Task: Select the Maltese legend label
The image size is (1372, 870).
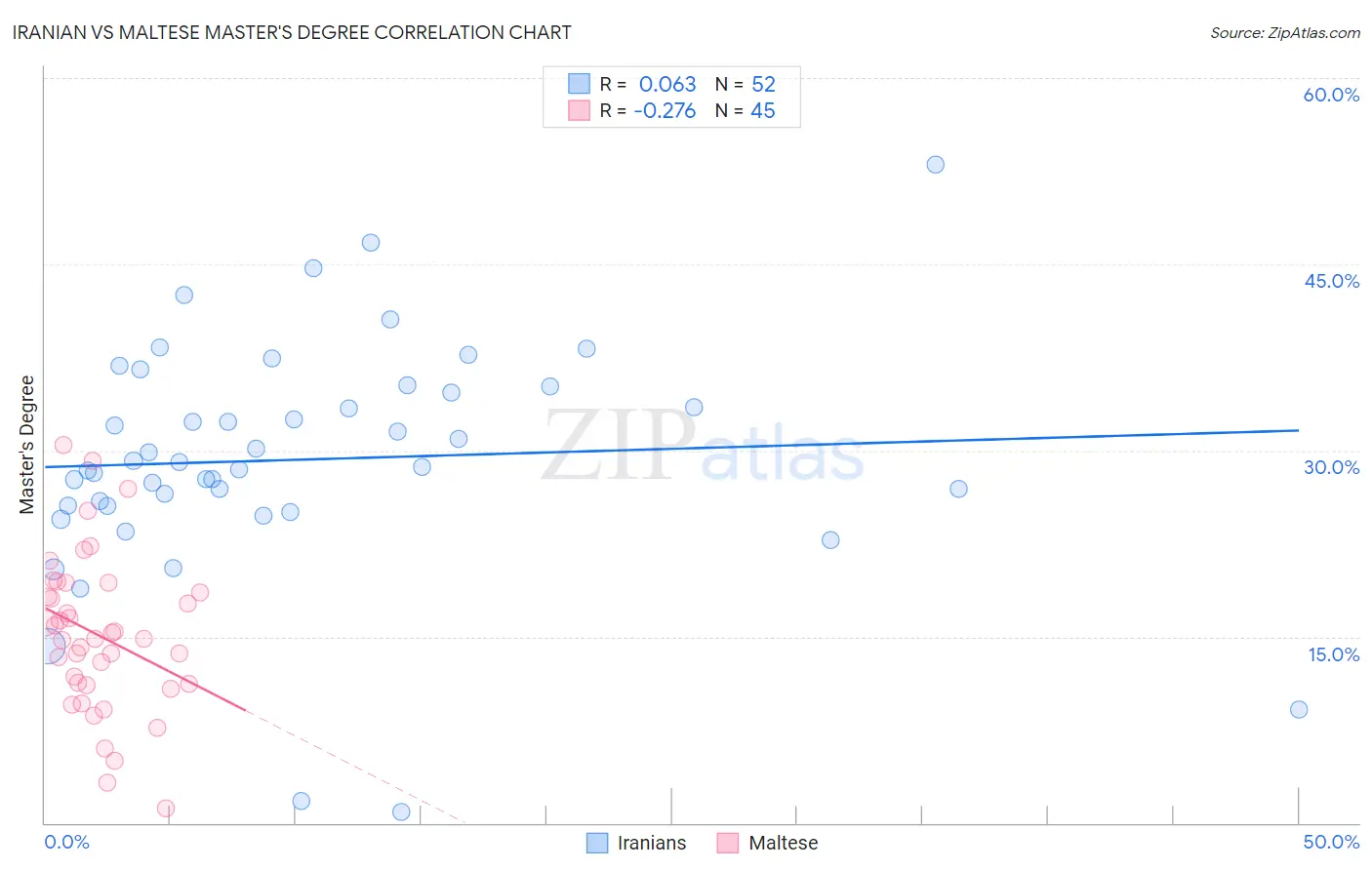Action: [784, 843]
